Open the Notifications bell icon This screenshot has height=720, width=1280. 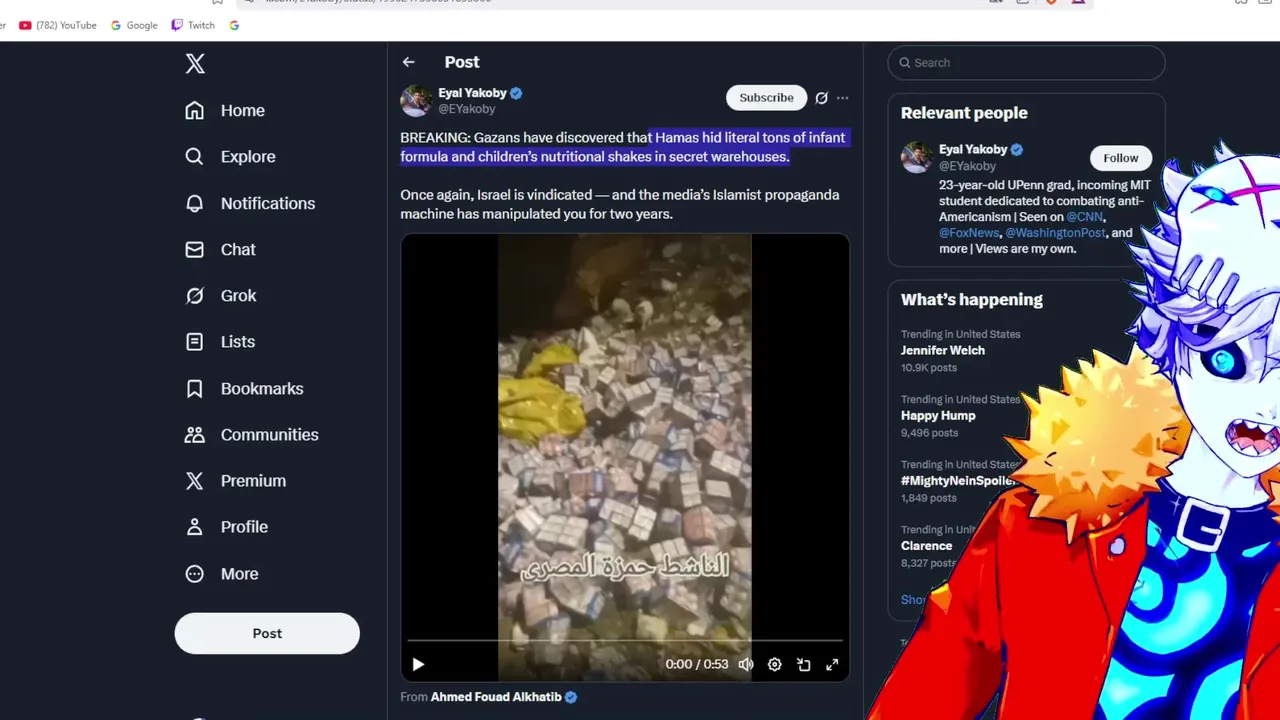(x=195, y=203)
